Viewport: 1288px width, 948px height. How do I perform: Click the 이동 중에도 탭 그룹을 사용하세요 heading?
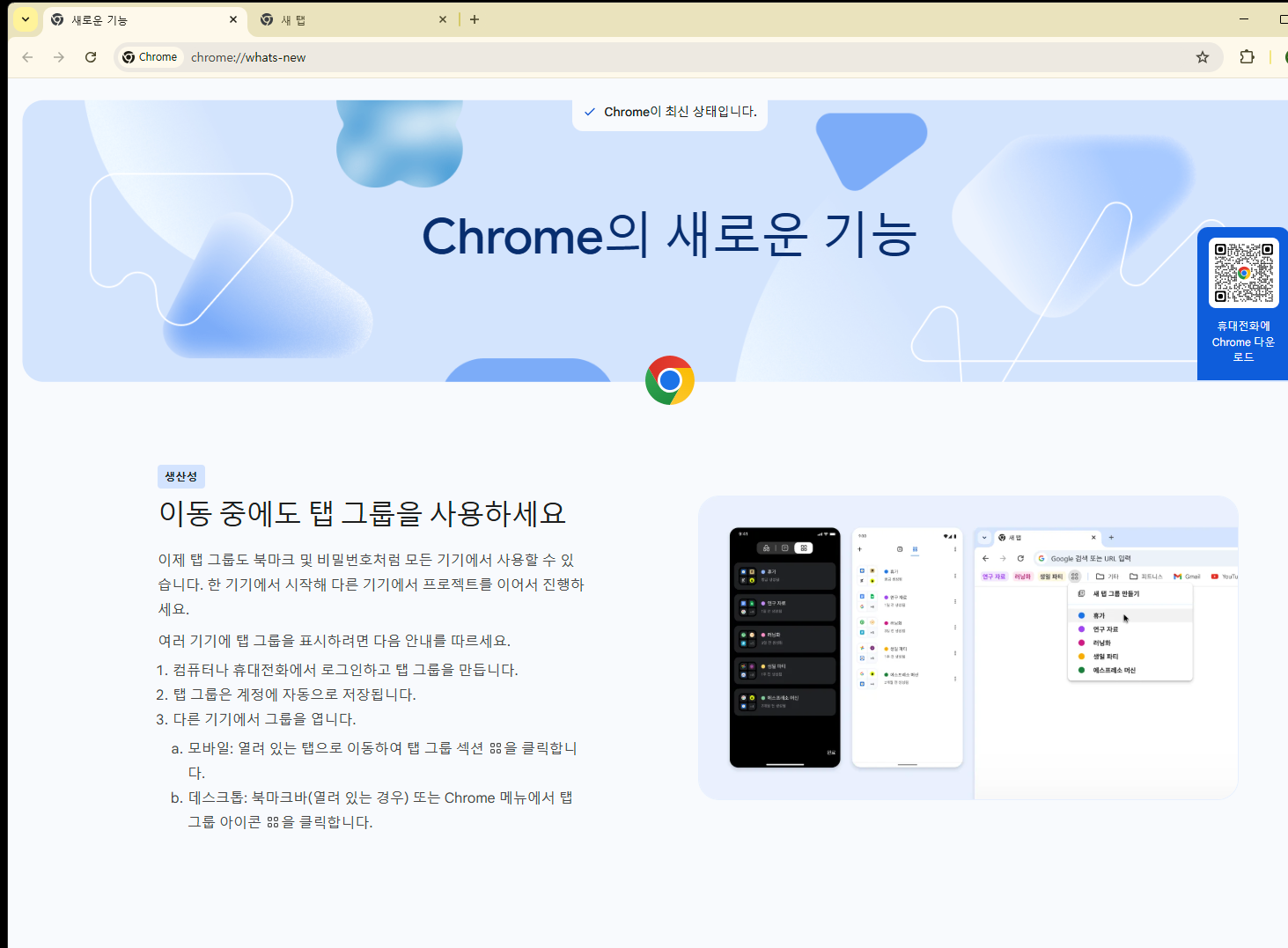363,513
